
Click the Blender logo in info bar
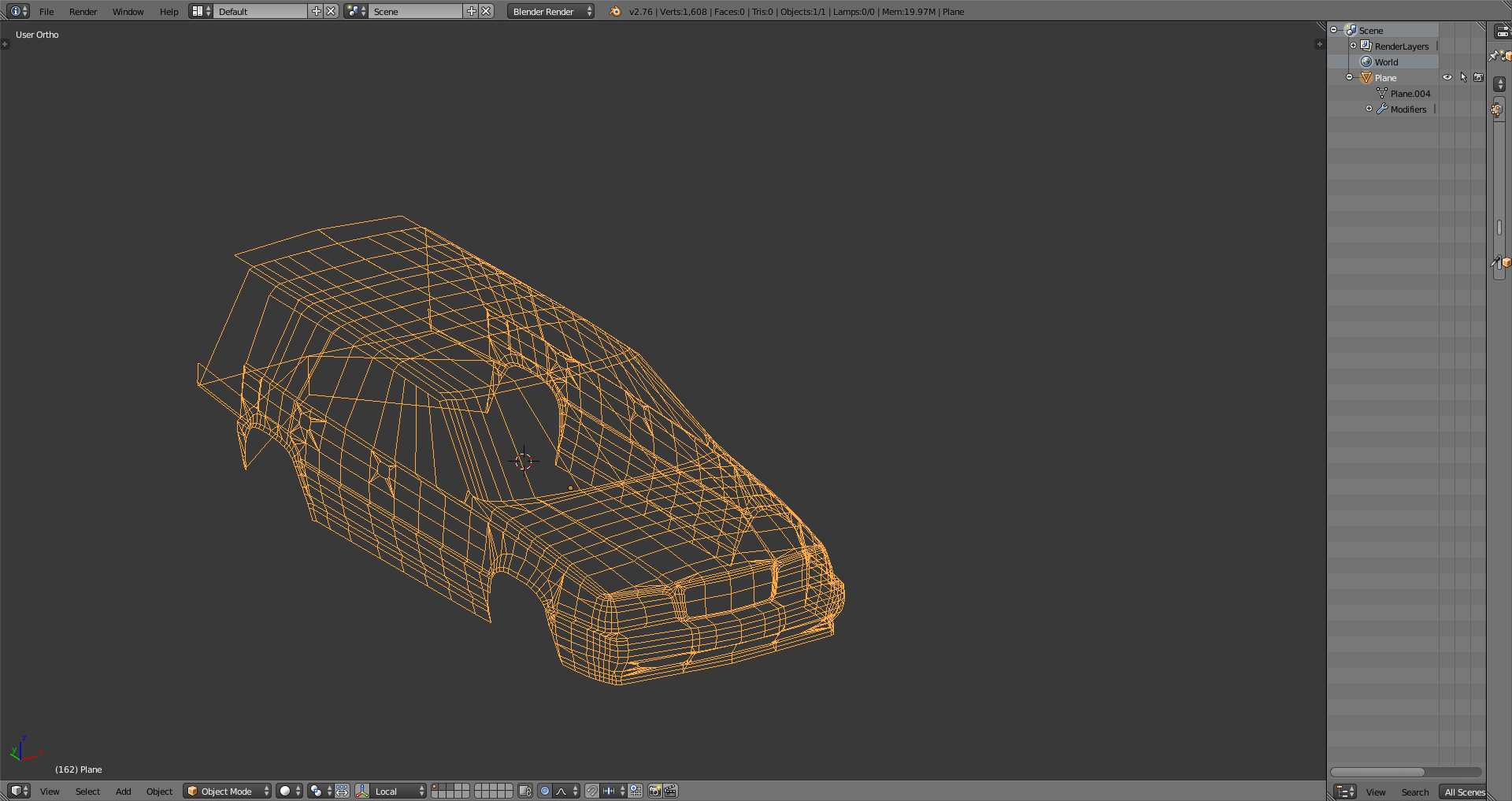[x=615, y=12]
